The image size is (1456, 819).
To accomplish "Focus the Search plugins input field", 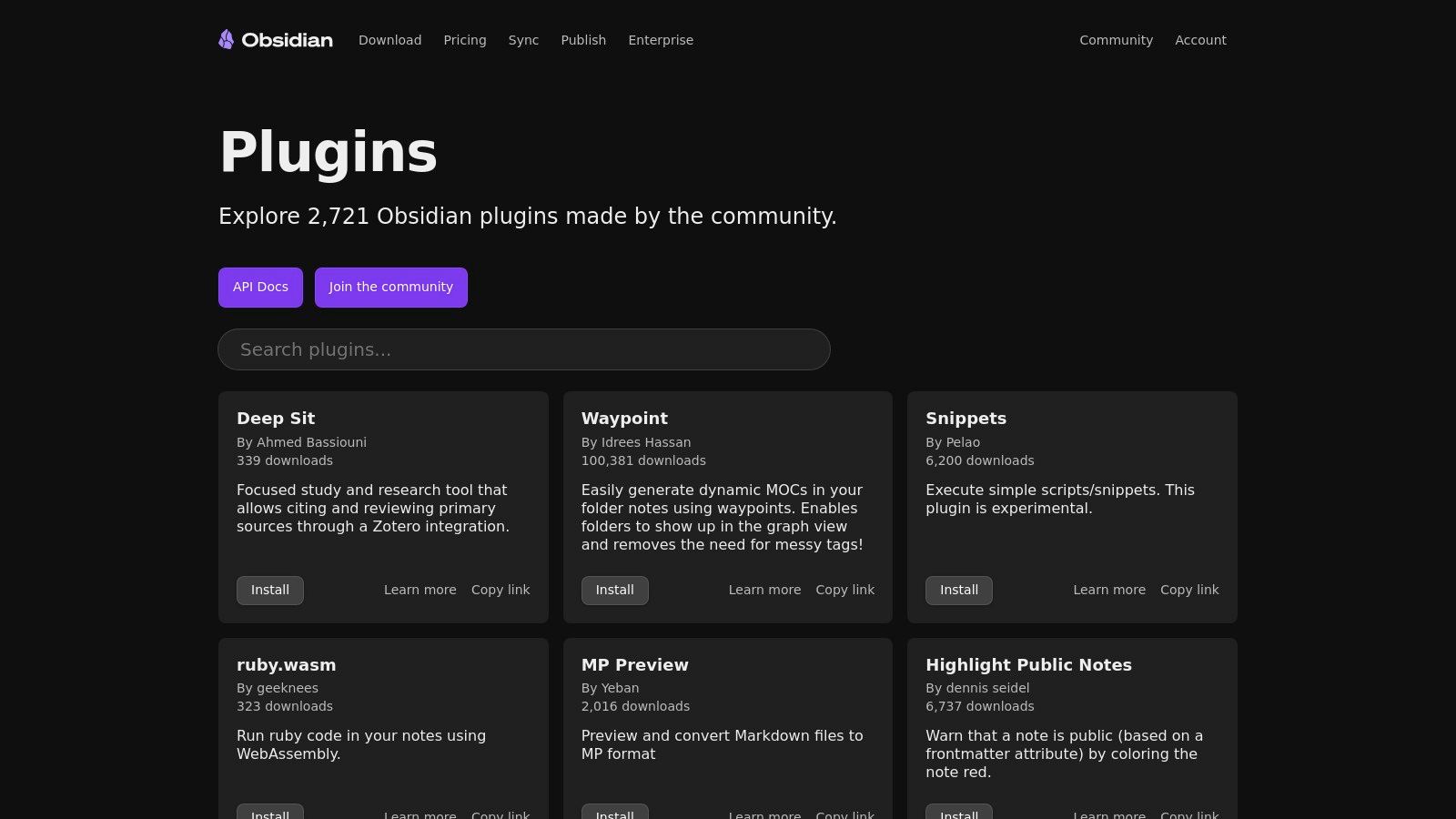I will coord(524,349).
